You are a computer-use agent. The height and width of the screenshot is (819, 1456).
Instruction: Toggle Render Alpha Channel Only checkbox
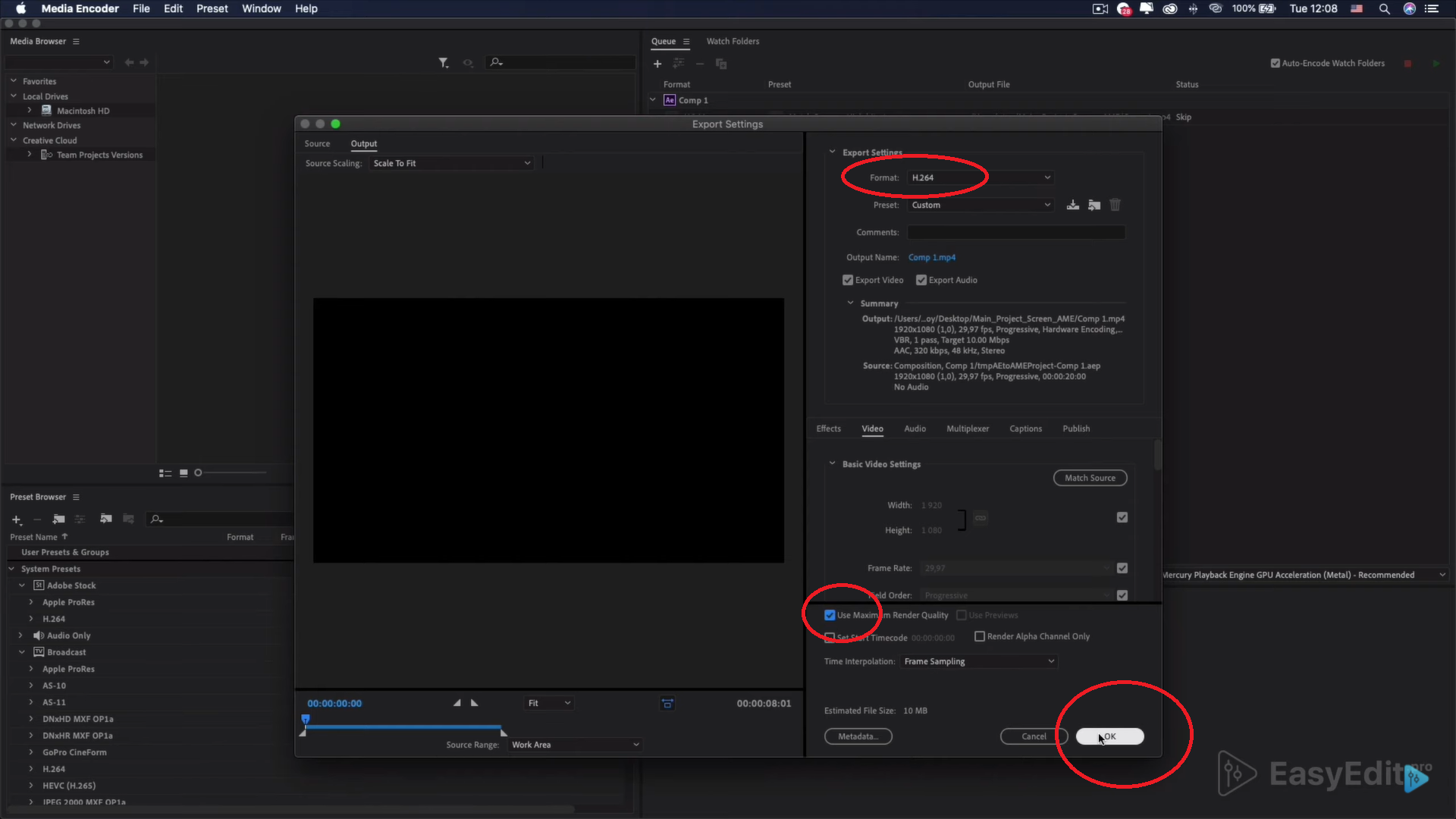pyautogui.click(x=980, y=636)
